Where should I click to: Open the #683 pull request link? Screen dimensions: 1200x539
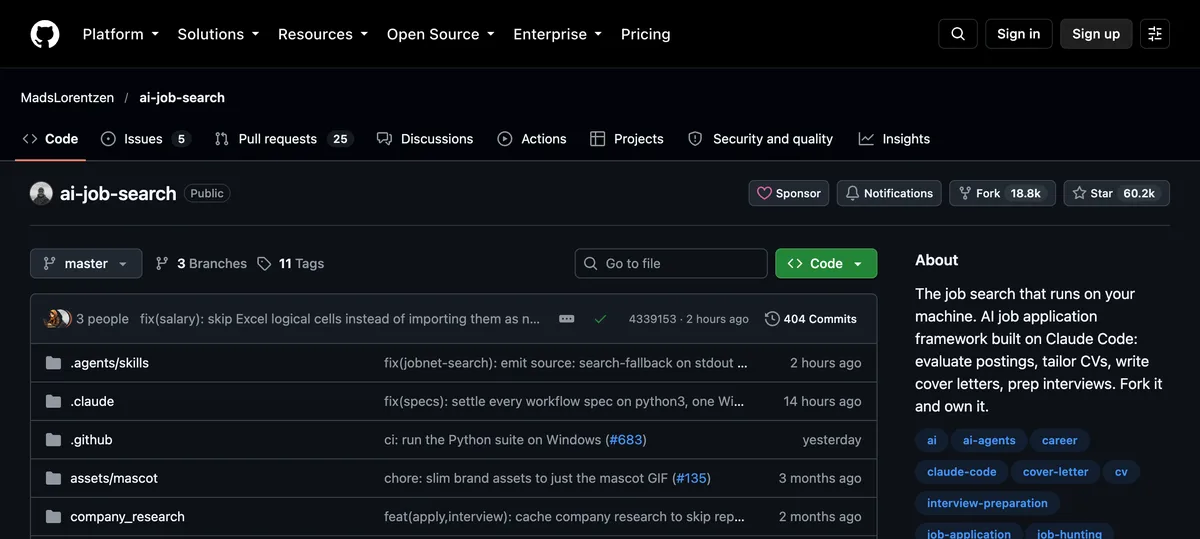pyautogui.click(x=626, y=439)
